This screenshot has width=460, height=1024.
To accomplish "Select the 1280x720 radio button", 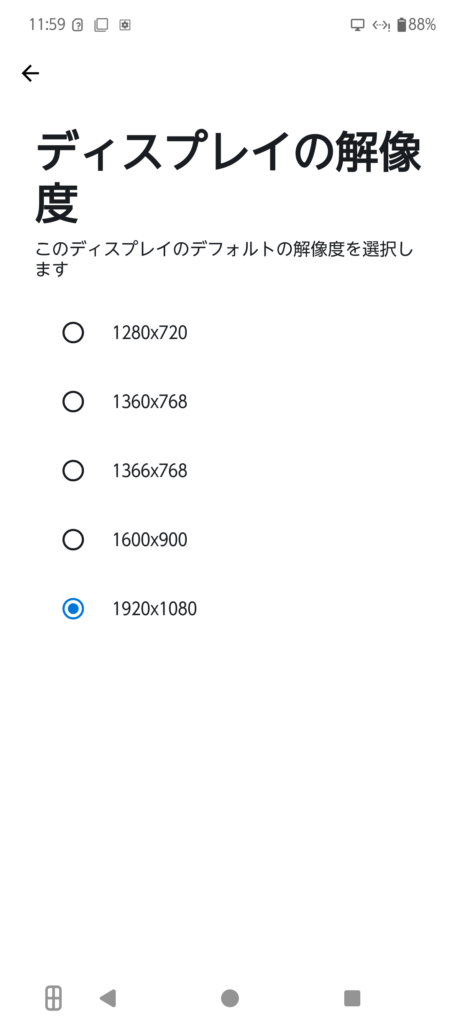I will coord(73,333).
